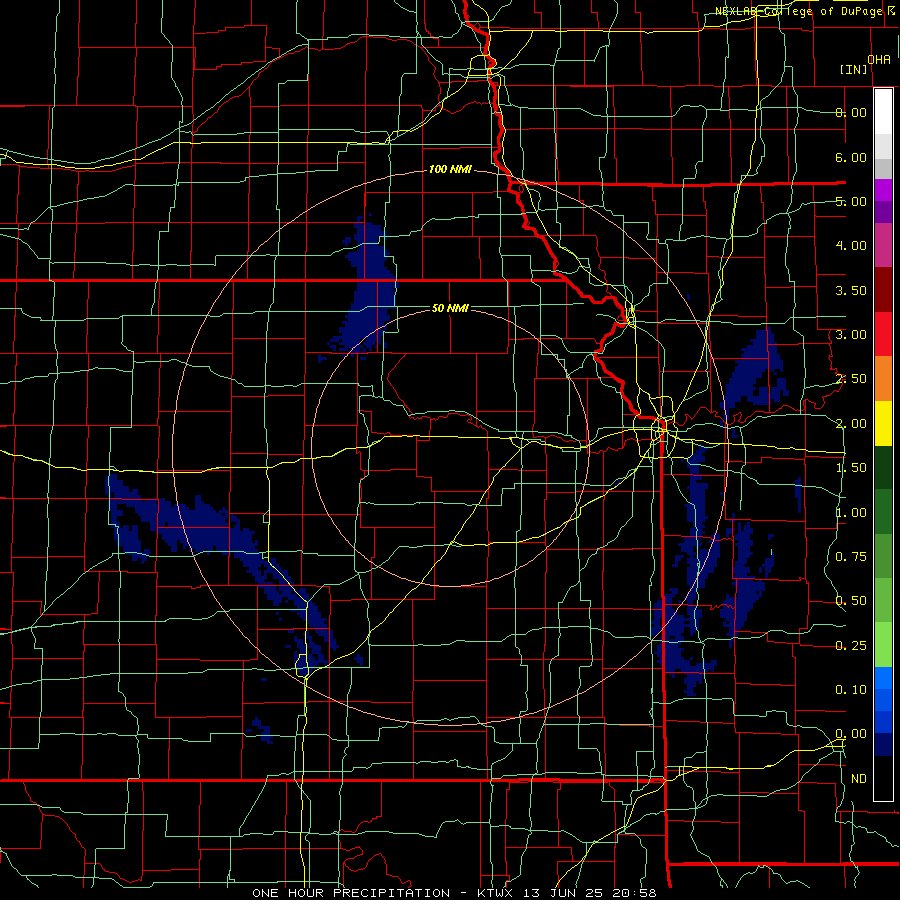Viewport: 900px width, 900px height.
Task: Click the 50 NMI range ring label
Action: tap(451, 308)
